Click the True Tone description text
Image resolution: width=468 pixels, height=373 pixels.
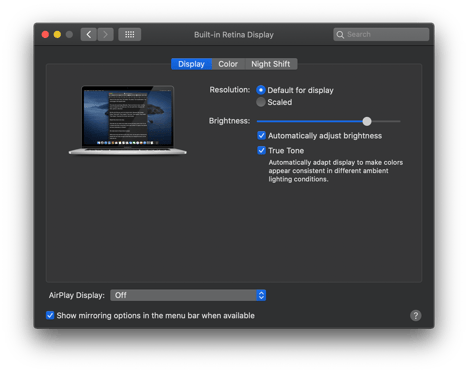[336, 171]
